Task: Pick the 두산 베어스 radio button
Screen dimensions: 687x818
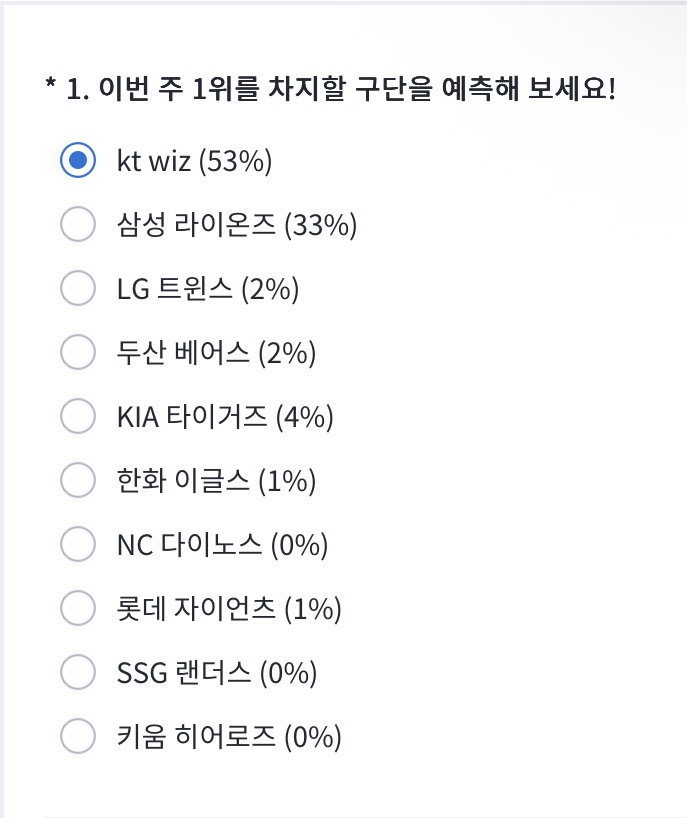Action: [x=78, y=352]
